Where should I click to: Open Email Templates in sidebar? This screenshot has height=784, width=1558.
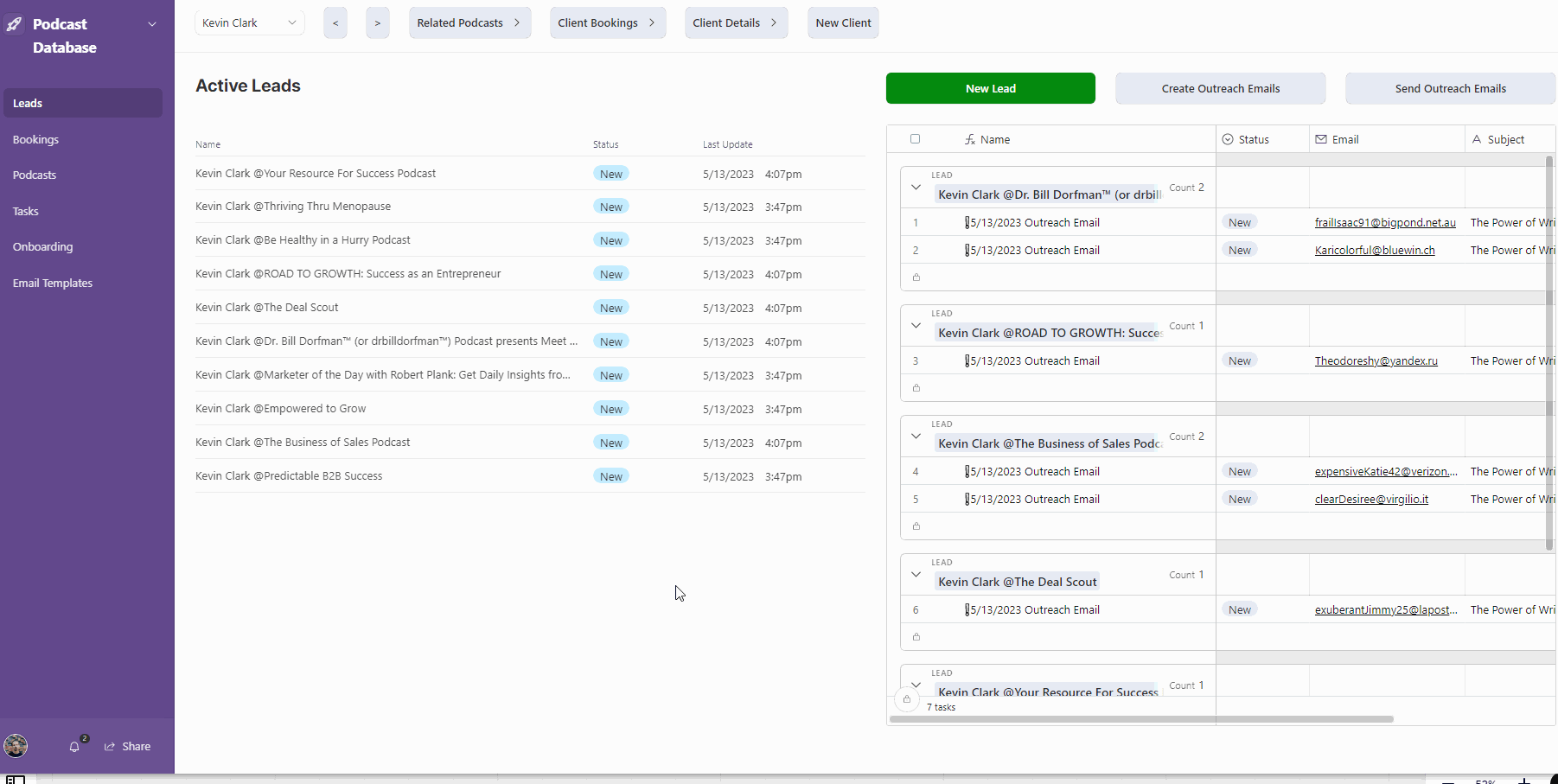(x=53, y=283)
